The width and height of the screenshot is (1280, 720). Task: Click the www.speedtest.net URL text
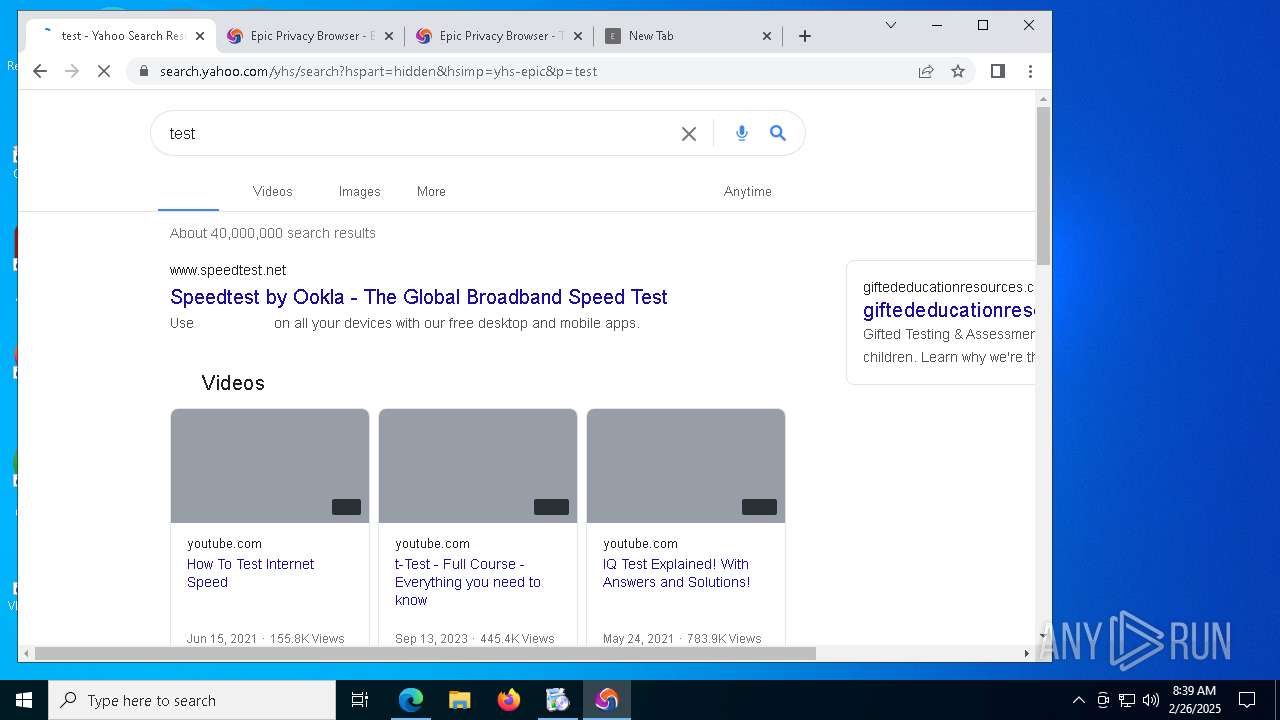(x=228, y=270)
